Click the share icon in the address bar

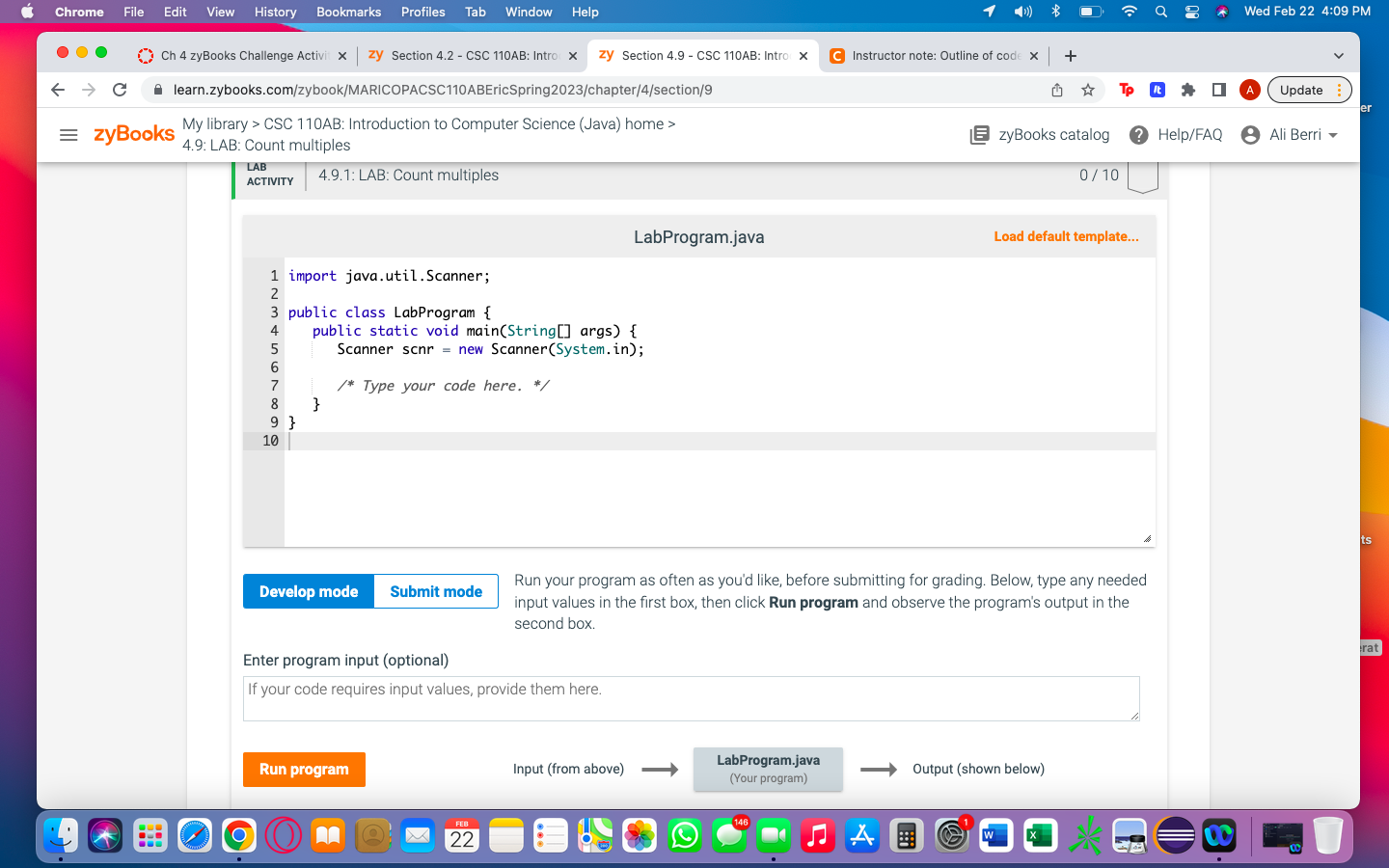point(1057,89)
